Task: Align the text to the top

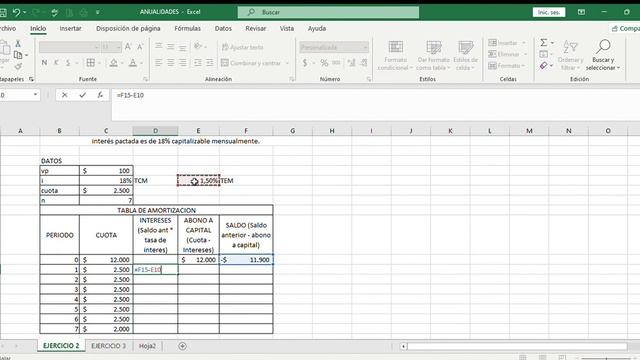Action: click(x=159, y=47)
